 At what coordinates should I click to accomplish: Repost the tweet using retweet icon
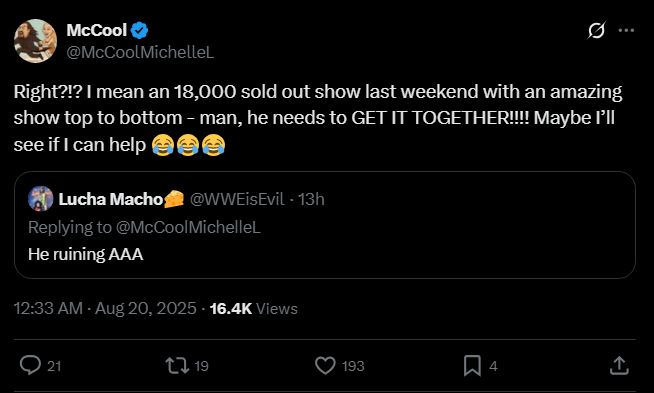[178, 366]
